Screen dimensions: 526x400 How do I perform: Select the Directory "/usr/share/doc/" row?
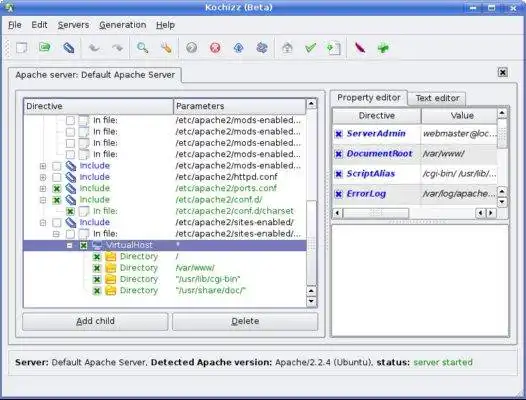(165, 291)
